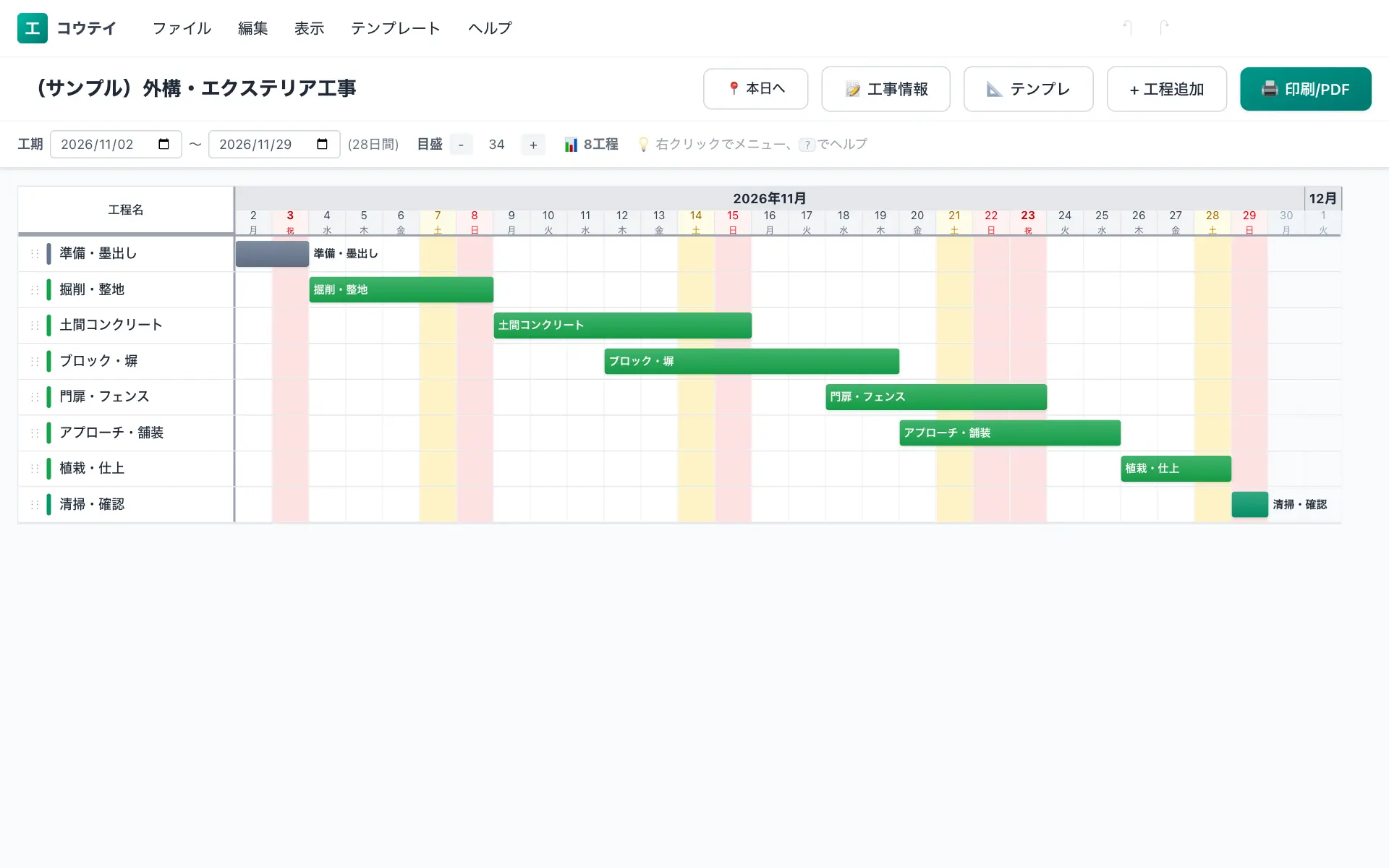Click drag handle for 清掃・確認 row
1389x868 pixels.
coord(35,504)
